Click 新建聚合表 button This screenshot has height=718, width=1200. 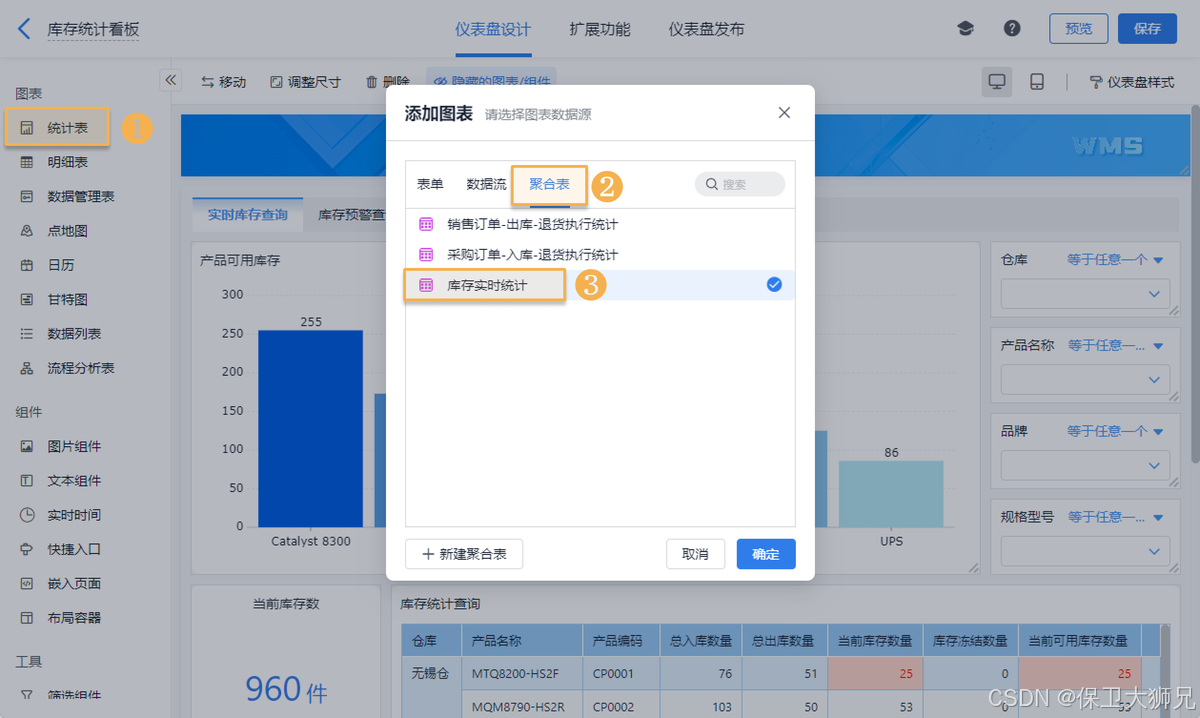pos(464,554)
